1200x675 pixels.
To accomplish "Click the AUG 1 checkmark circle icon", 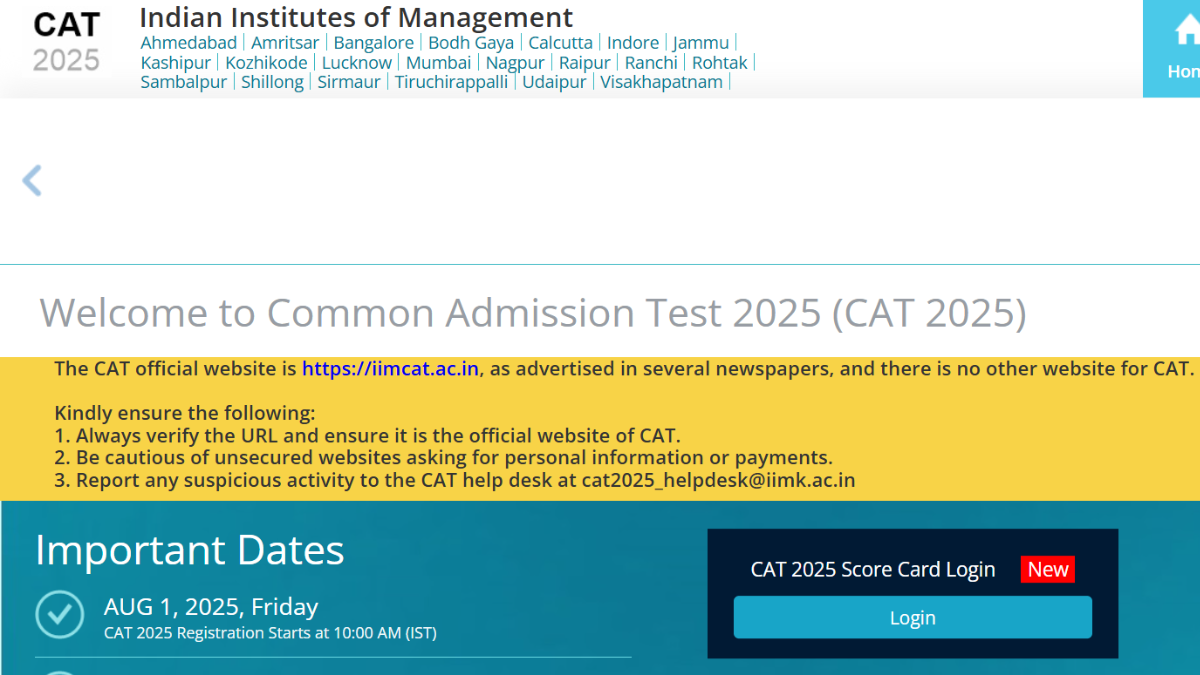I will coord(60,614).
